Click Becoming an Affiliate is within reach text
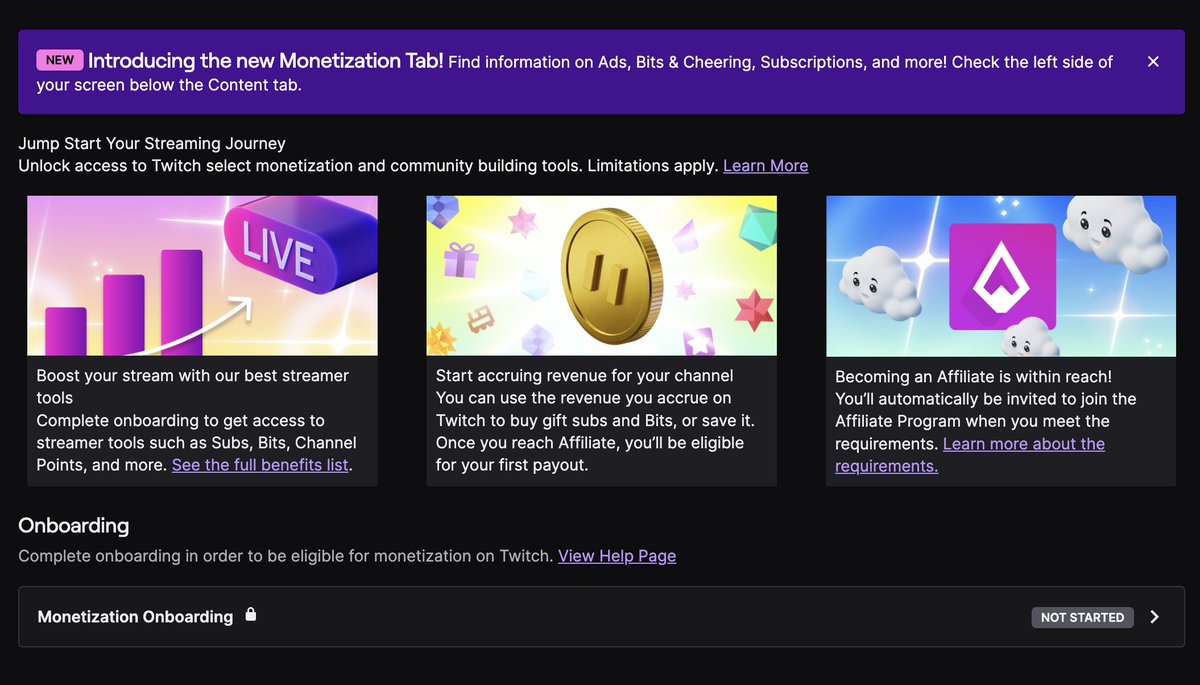This screenshot has width=1200, height=685. 973,377
